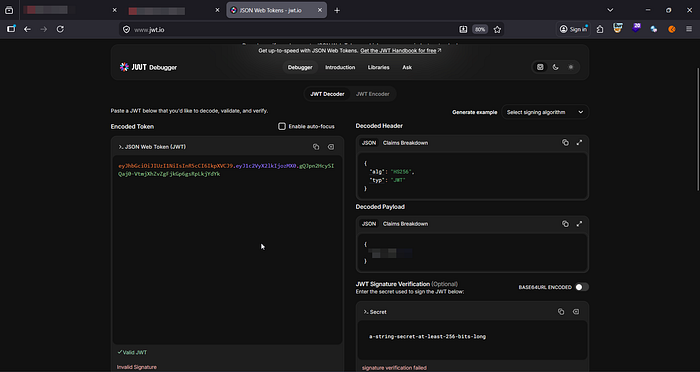Screen dimensions: 700x372
Task: Open site security shield info
Action: pyautogui.click(x=127, y=29)
